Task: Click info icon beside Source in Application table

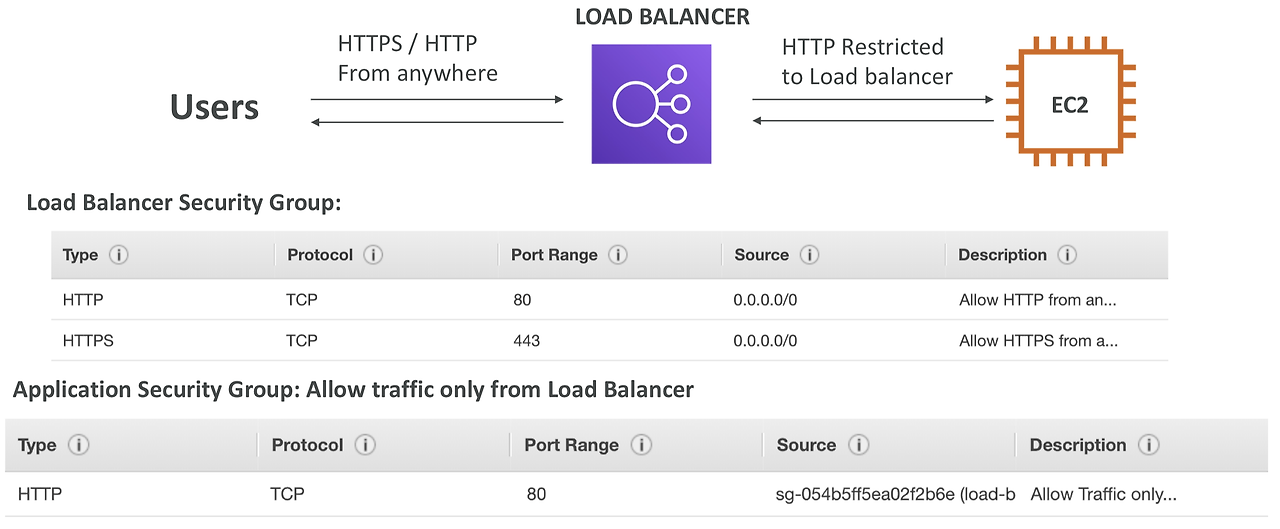Action: 858,445
